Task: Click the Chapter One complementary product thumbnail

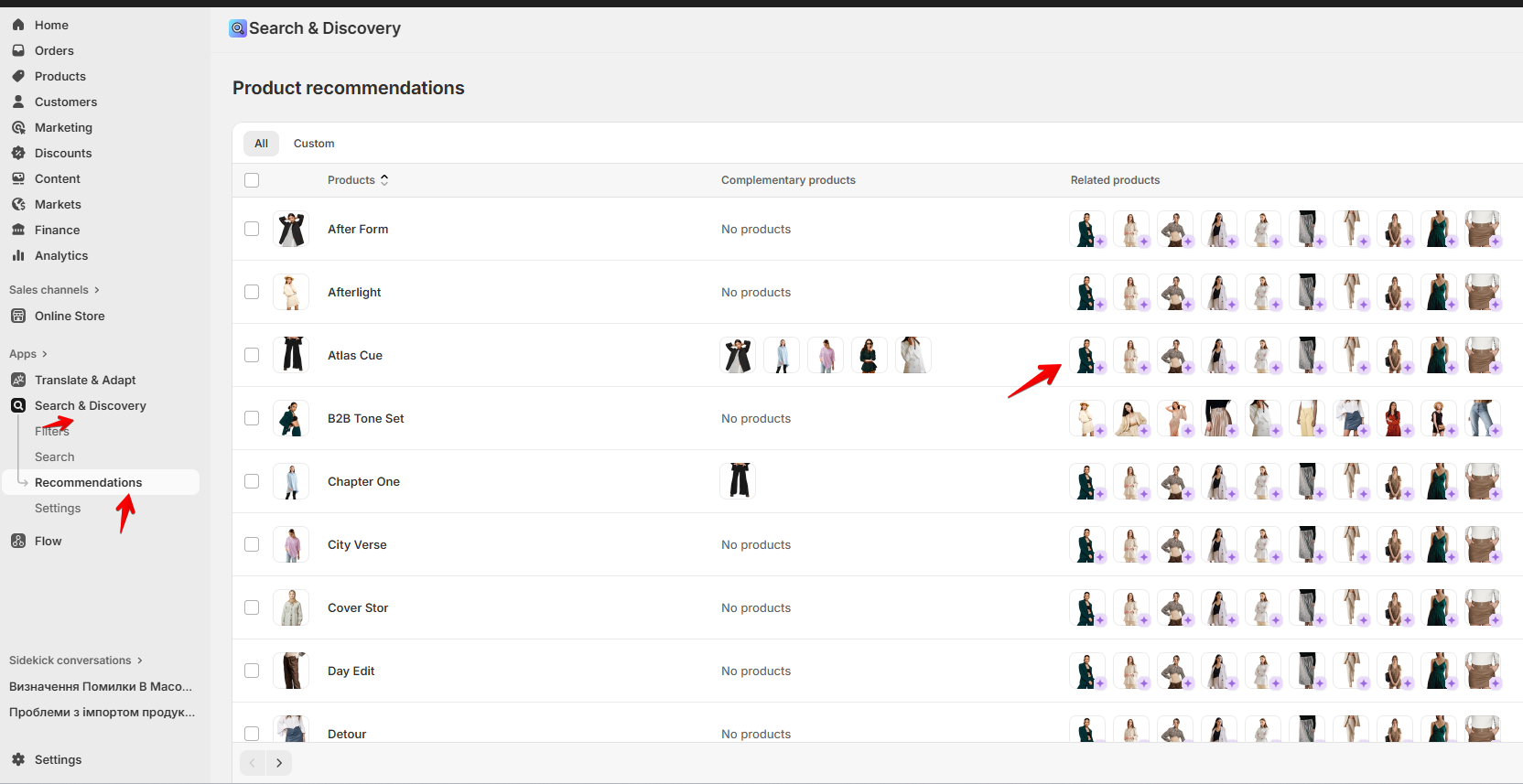Action: [738, 481]
